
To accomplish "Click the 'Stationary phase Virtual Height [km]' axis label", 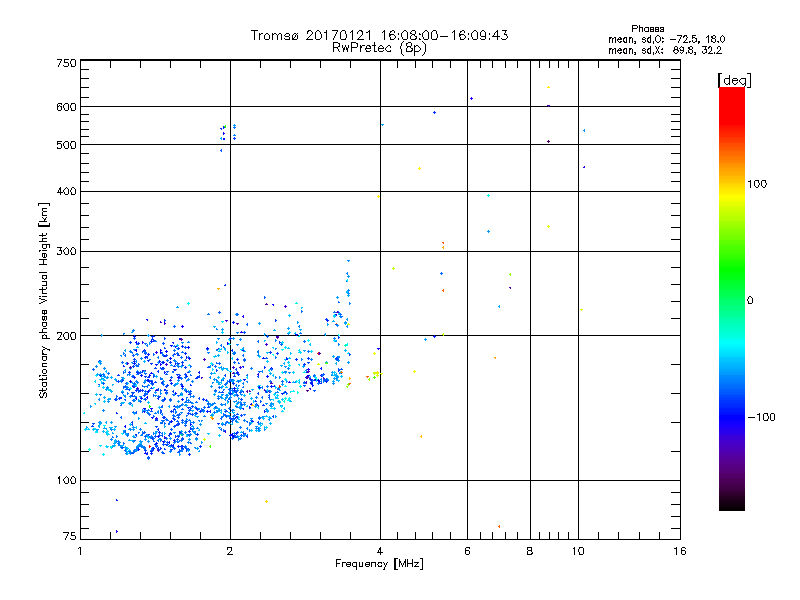I will [44, 301].
